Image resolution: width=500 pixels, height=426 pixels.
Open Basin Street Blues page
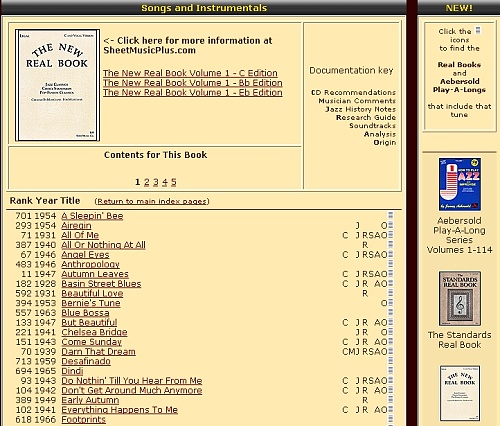(x=101, y=284)
